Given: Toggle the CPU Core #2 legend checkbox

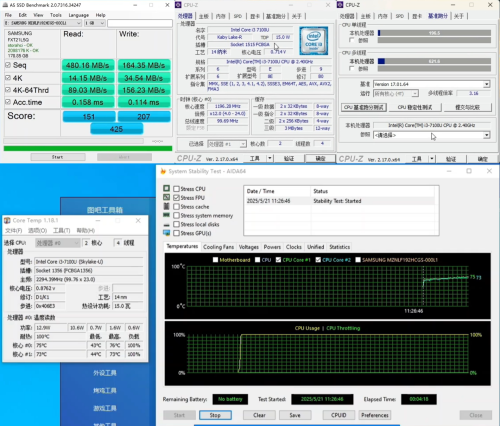Looking at the screenshot, I should click(318, 260).
